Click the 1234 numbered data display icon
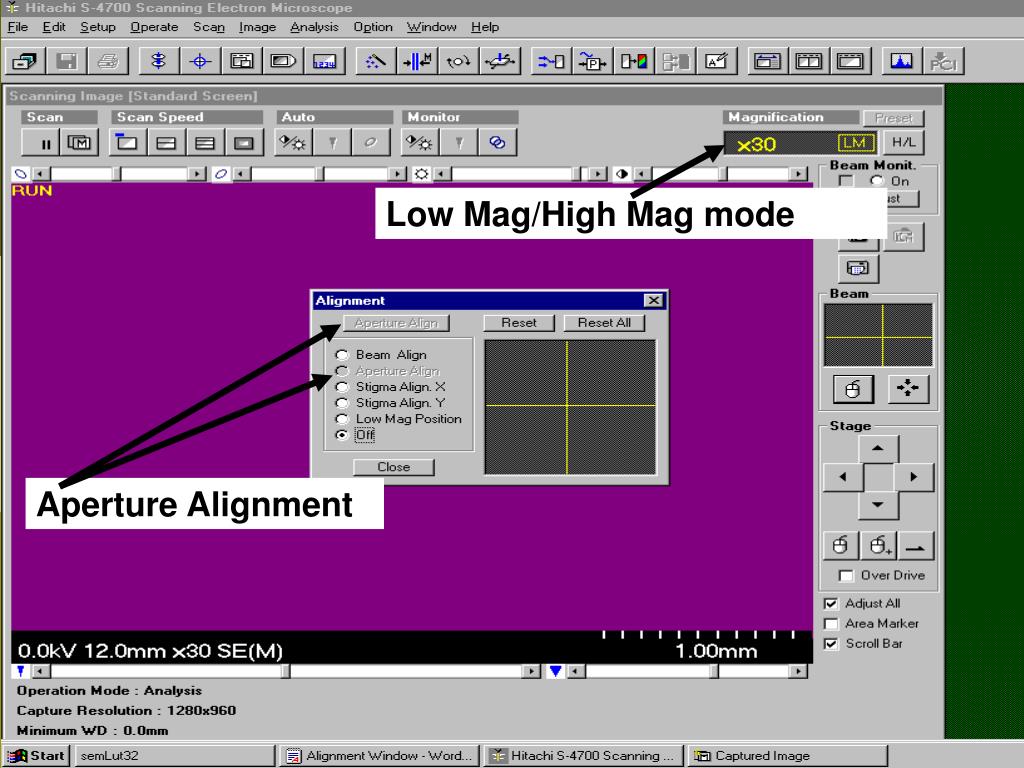 325,61
